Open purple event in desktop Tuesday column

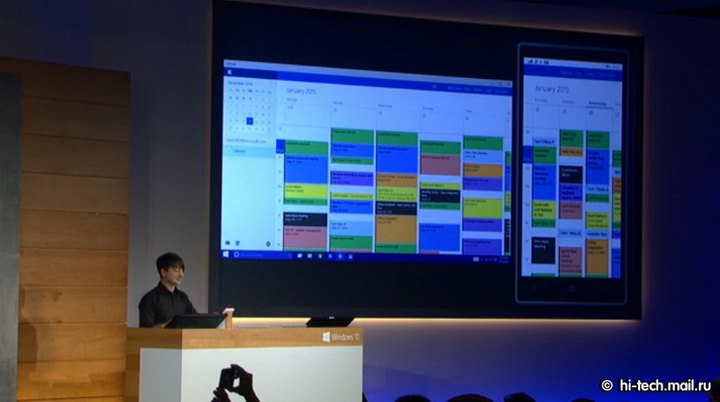pyautogui.click(x=352, y=178)
